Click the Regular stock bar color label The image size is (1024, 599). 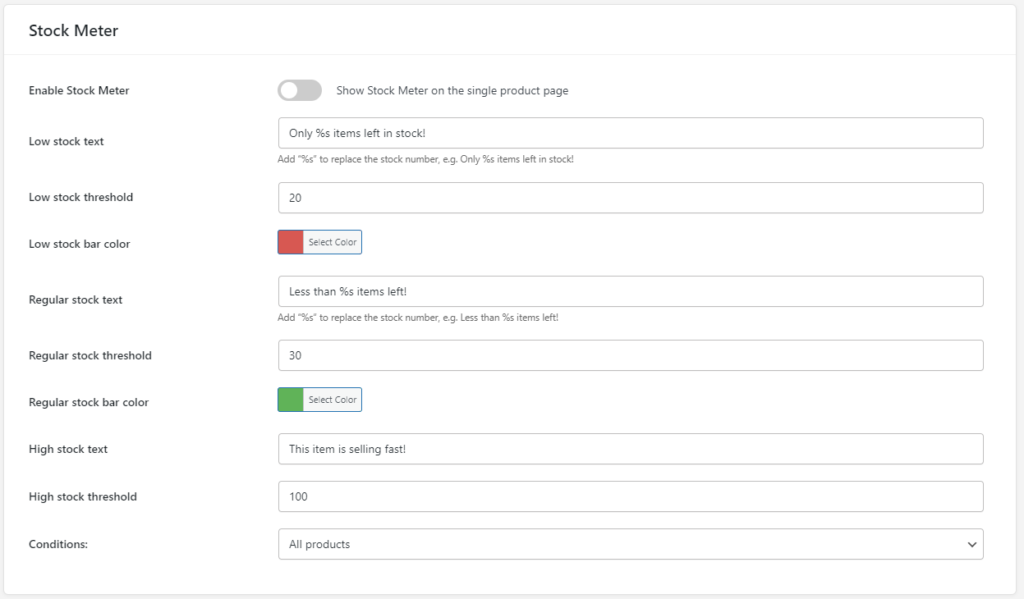pos(88,402)
